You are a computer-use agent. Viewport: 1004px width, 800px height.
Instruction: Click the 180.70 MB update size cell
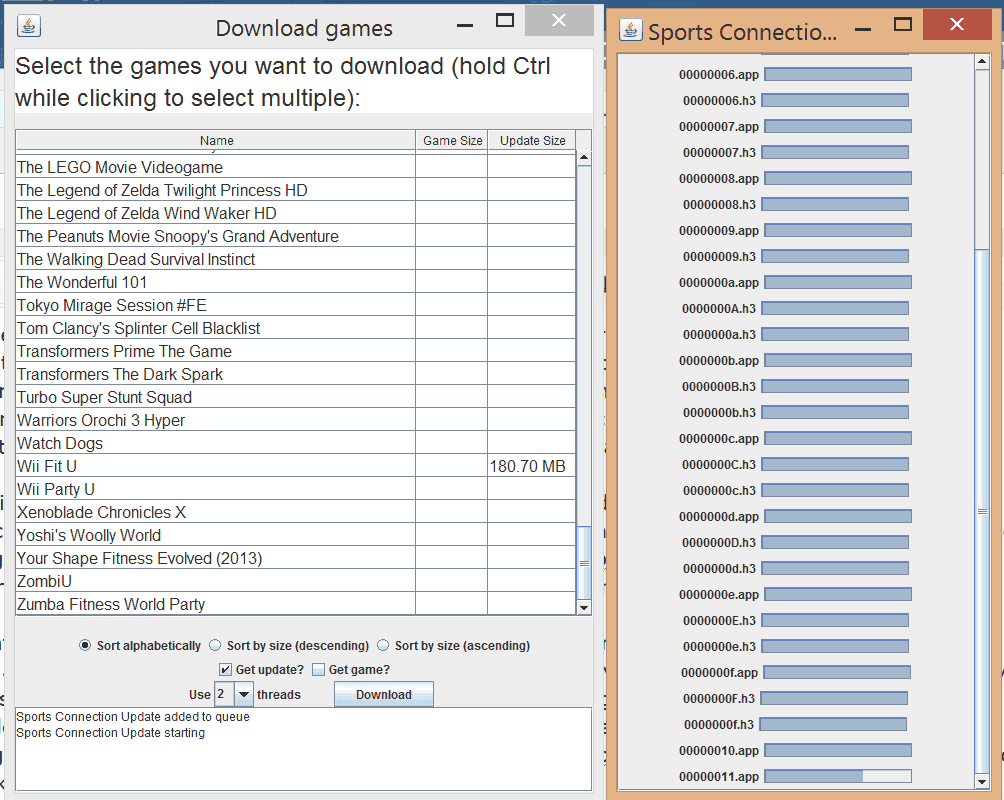[531, 466]
